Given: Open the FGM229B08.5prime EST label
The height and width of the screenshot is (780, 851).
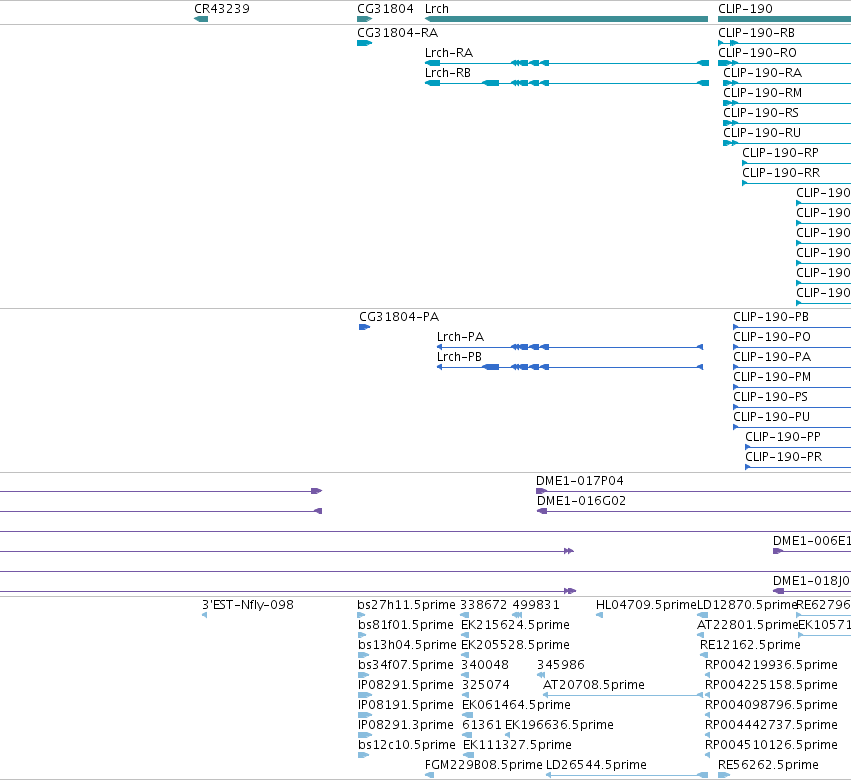Looking at the screenshot, I should click(x=484, y=765).
